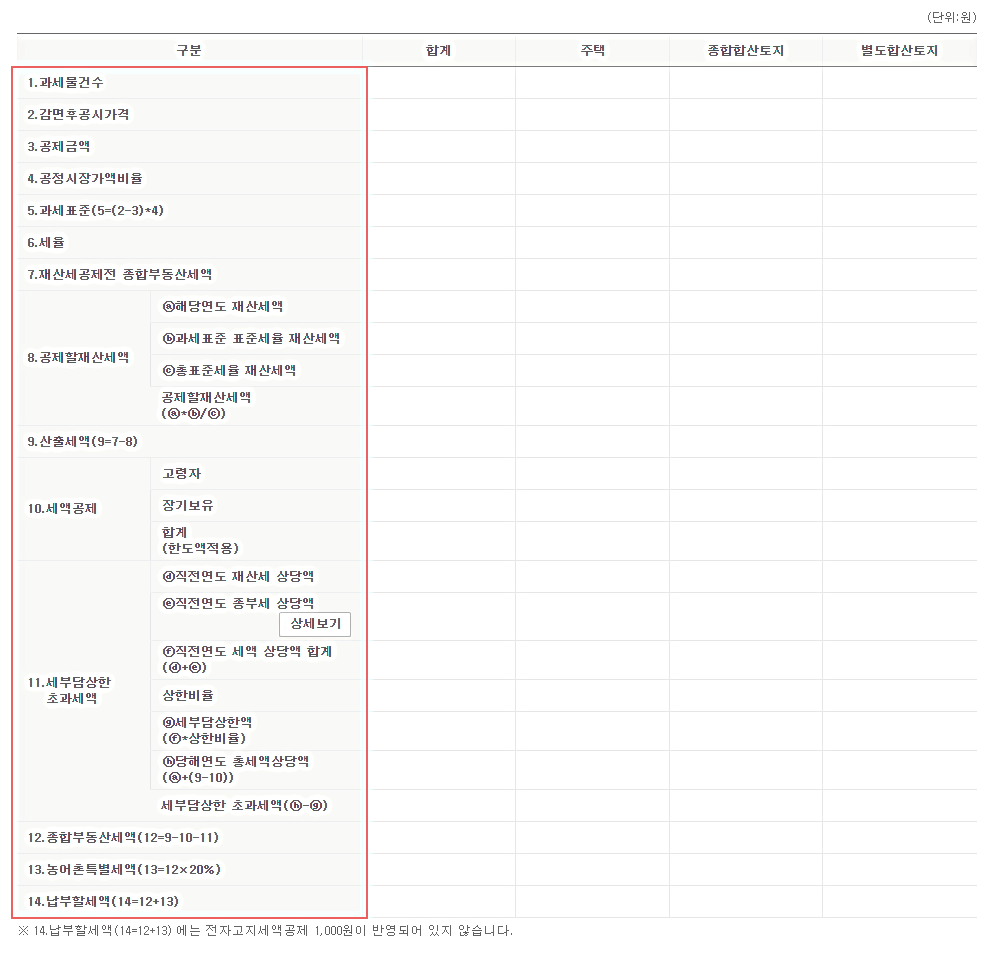
Task: Click the sub-row 공제할재산세액 (ⓐ*ⓑ/ⓒ)
Action: point(206,405)
